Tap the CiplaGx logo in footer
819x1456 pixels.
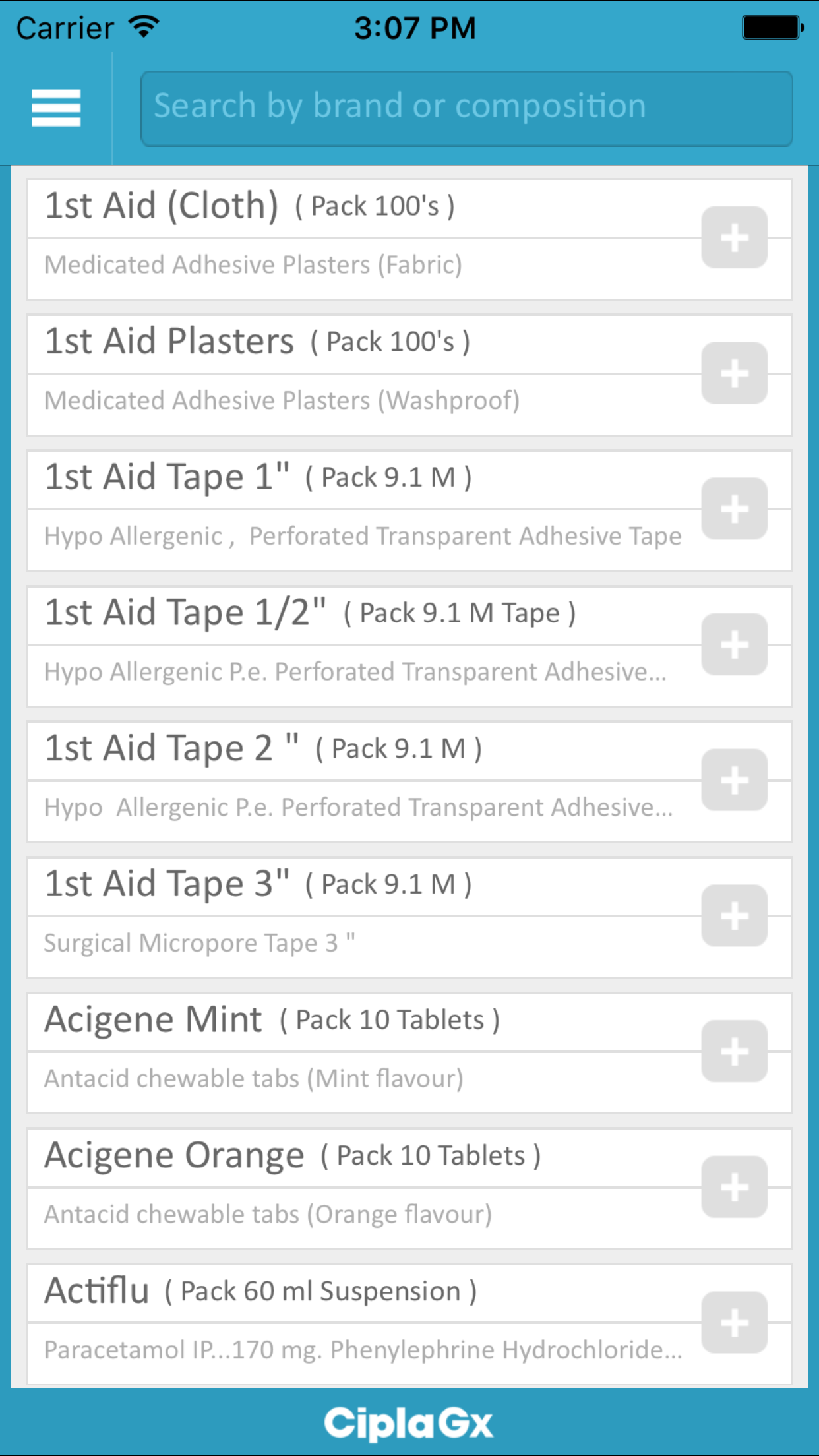pyautogui.click(x=409, y=1423)
